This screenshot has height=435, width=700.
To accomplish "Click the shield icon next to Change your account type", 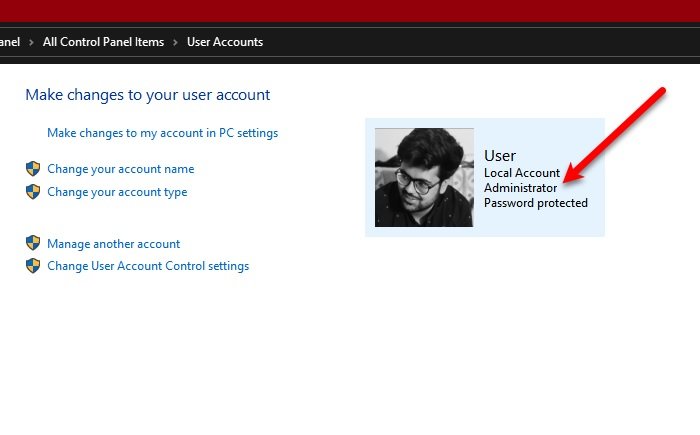I will pos(32,192).
